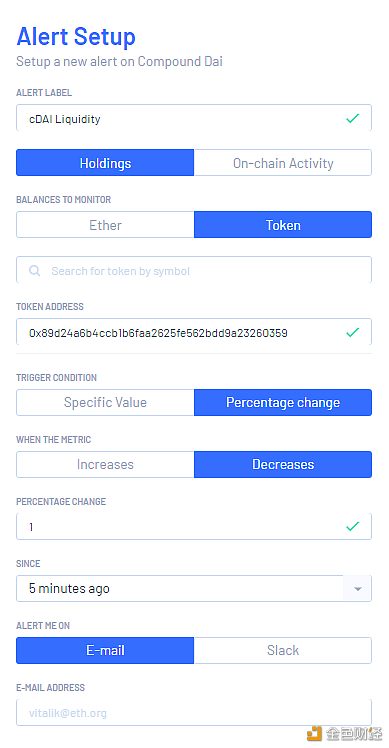Select Decreases for the metric
The height and width of the screenshot is (748, 389).
click(x=283, y=464)
